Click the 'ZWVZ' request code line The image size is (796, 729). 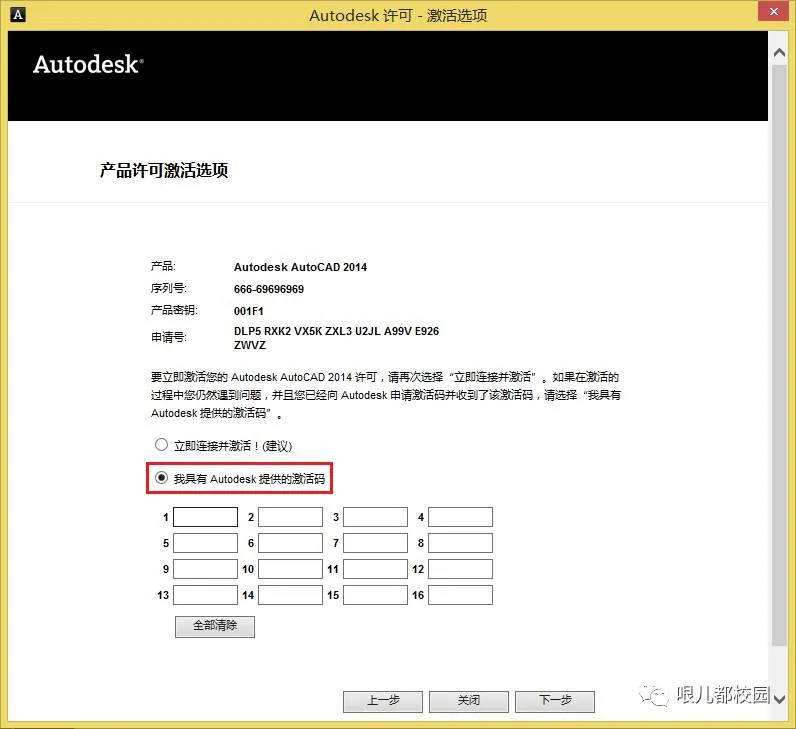(249, 345)
